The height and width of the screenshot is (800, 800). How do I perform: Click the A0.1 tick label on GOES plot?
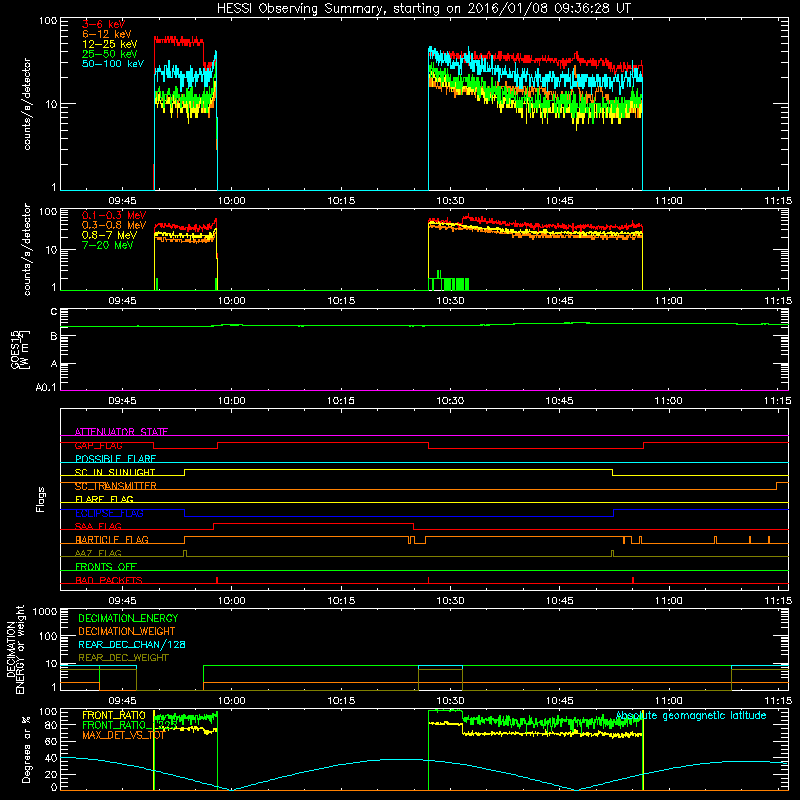46,387
